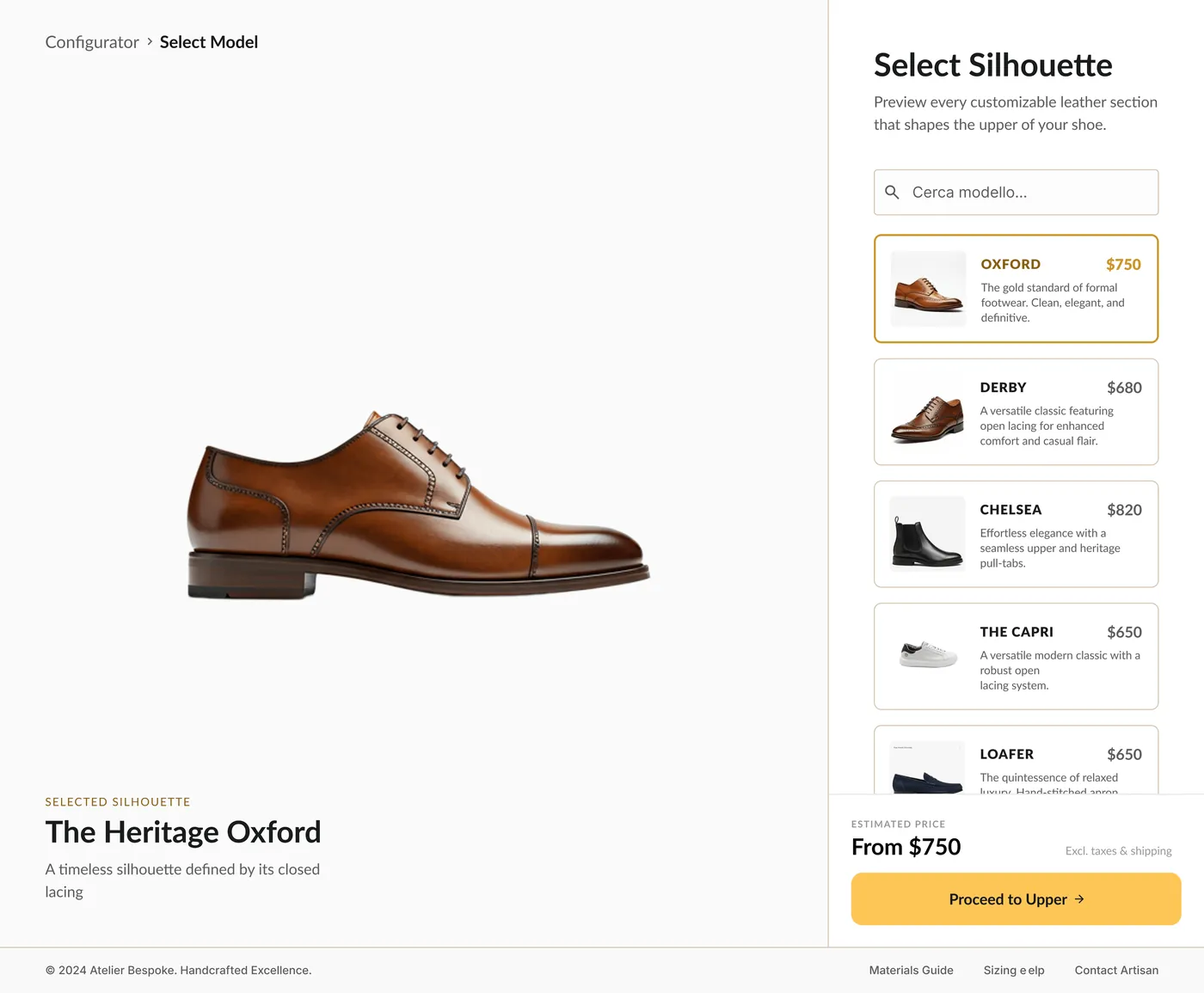Click the large Heritage Oxford preview image
The image size is (1204, 993).
click(418, 505)
